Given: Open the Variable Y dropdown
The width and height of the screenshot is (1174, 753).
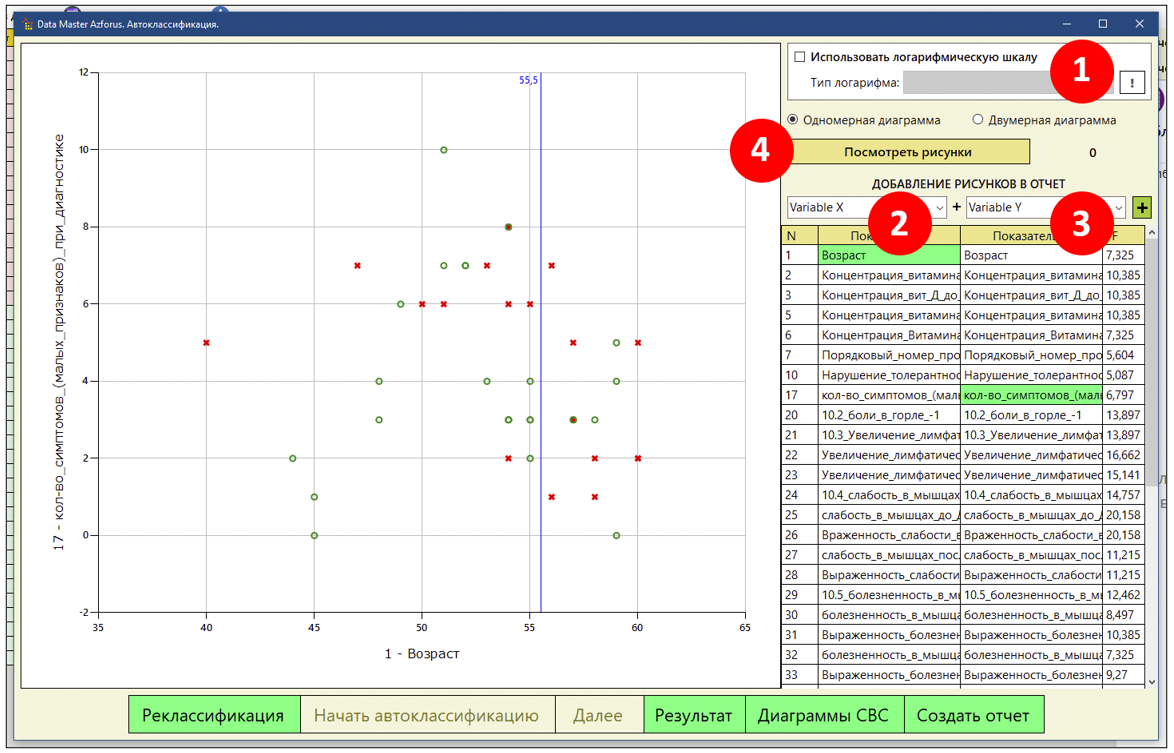Looking at the screenshot, I should point(1045,208).
